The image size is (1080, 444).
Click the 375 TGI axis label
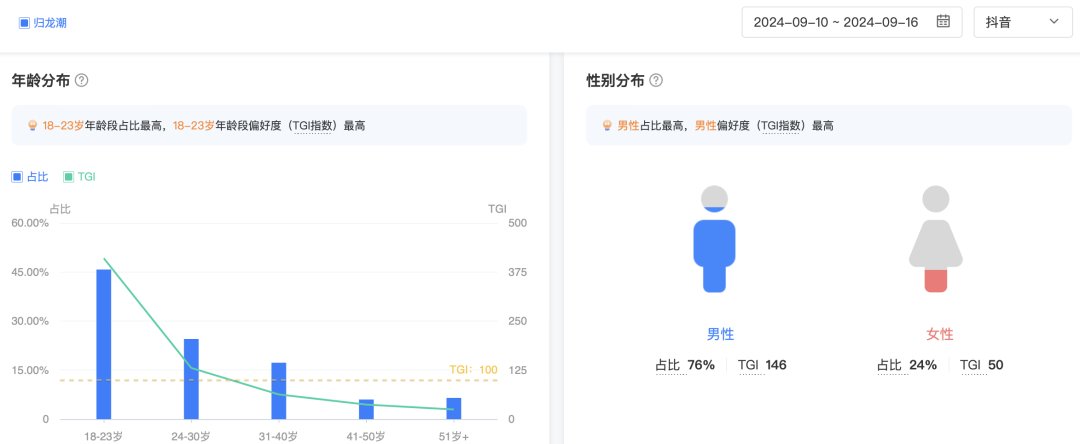pos(517,272)
